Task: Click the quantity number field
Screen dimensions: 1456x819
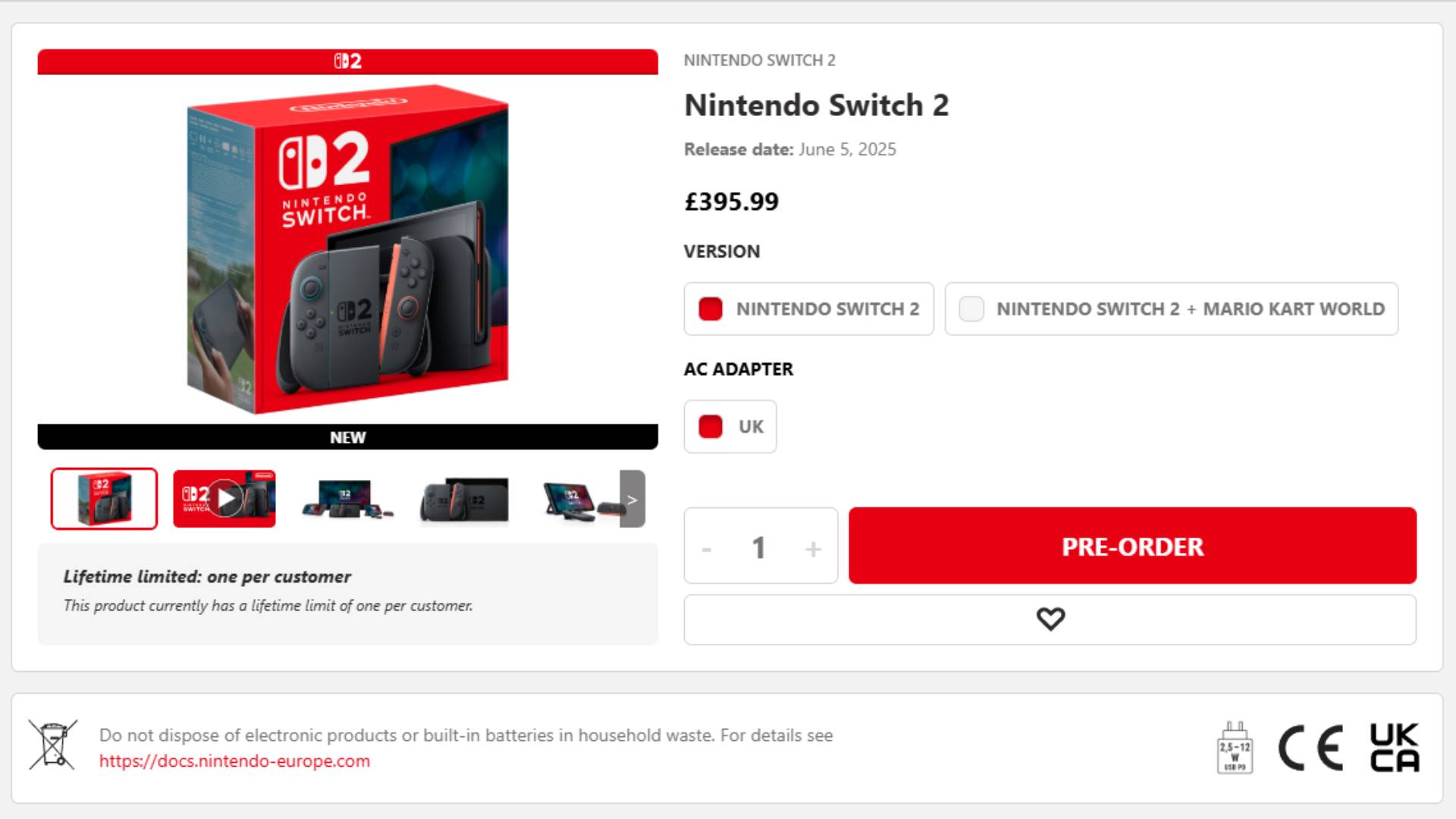Action: (x=758, y=548)
